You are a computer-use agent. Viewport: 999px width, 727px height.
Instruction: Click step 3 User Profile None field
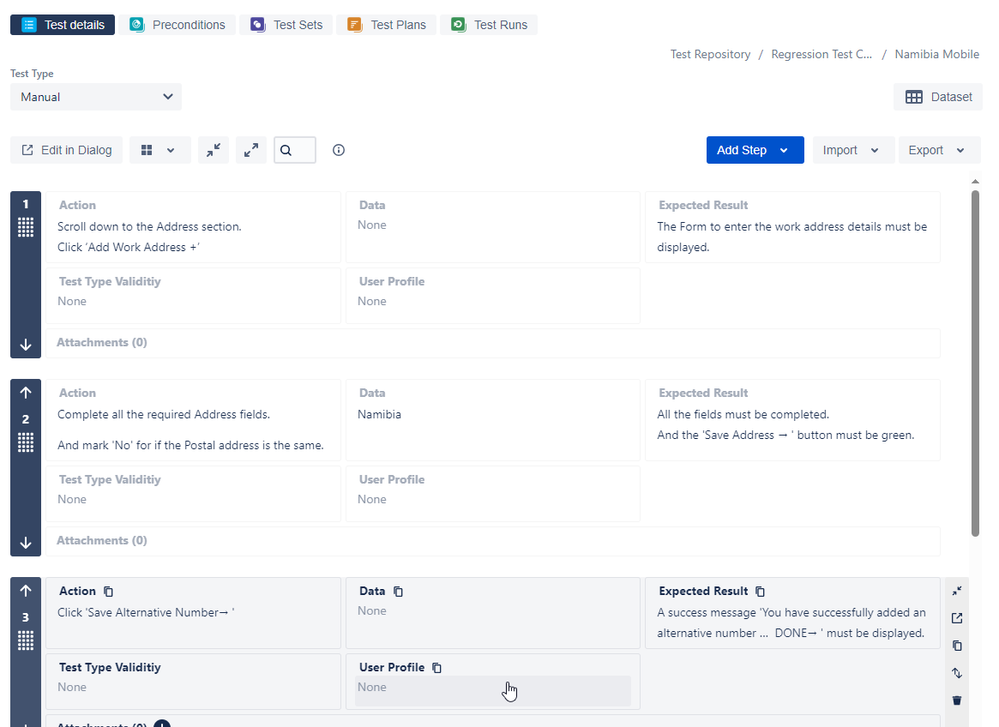[492, 691]
